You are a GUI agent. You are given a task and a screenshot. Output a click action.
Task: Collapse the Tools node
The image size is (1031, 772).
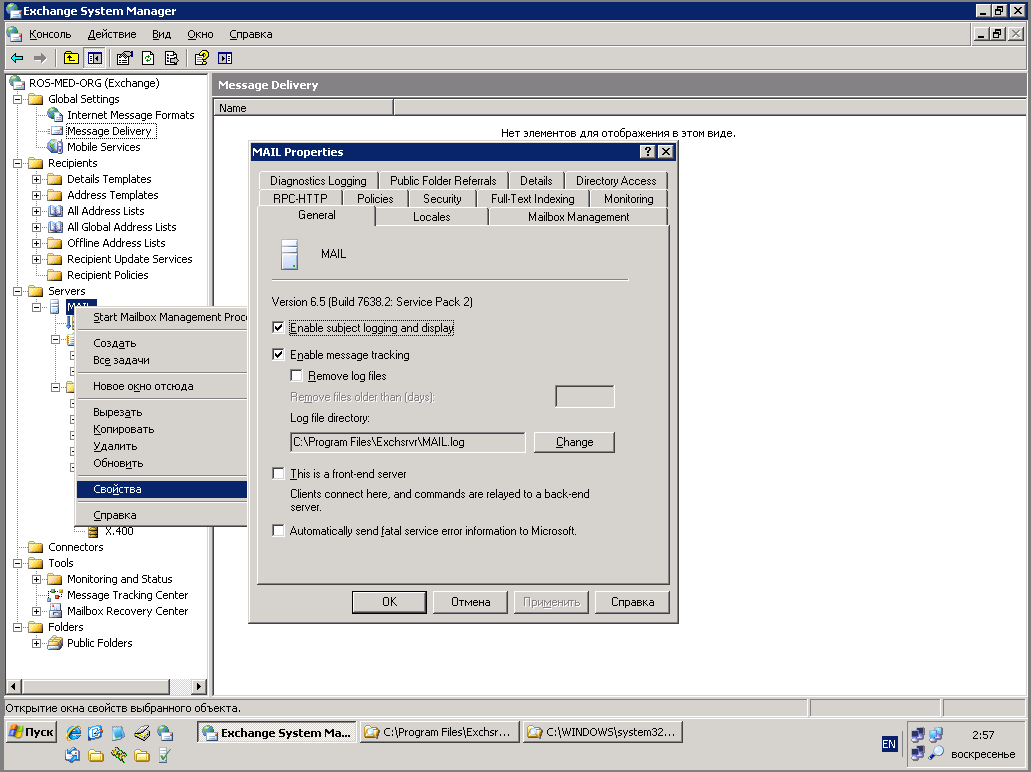[x=18, y=563]
